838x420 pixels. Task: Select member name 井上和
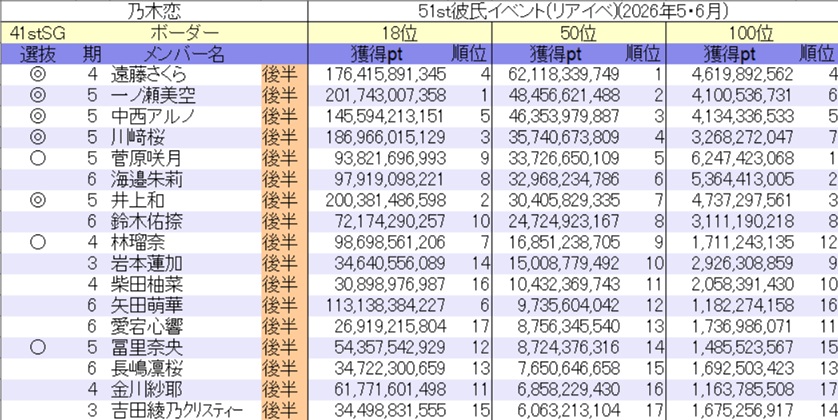coord(138,200)
